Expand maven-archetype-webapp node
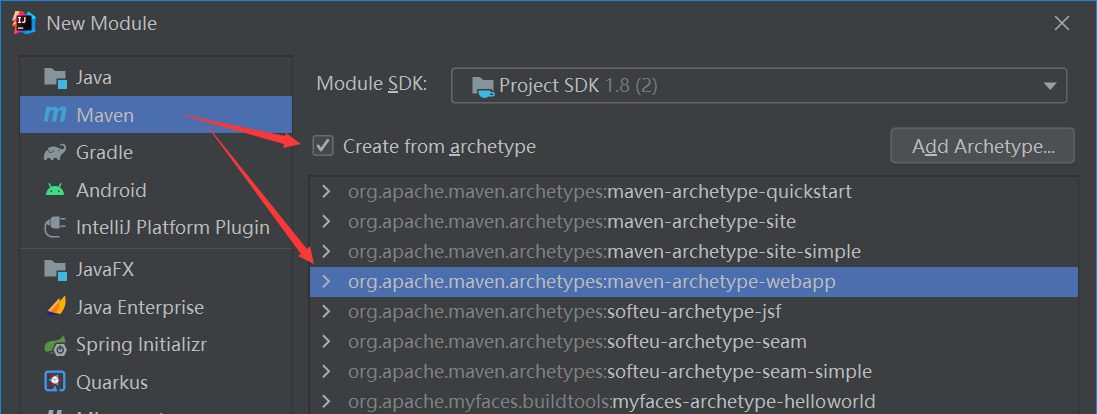 pos(325,282)
